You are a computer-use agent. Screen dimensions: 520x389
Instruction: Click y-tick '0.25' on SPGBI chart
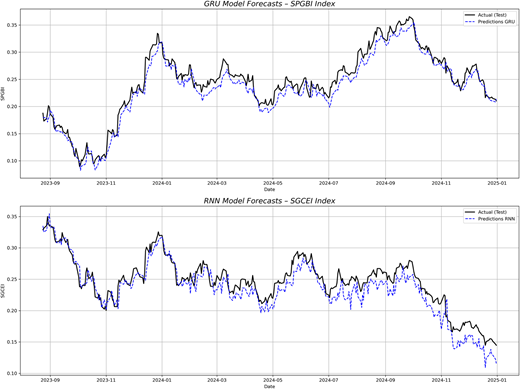coord(12,80)
